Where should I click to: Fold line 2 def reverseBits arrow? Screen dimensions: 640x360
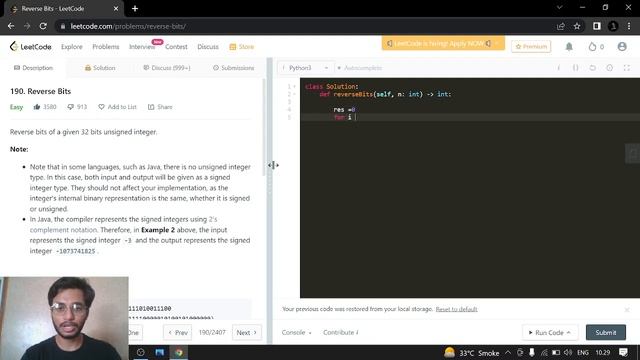[x=294, y=94]
